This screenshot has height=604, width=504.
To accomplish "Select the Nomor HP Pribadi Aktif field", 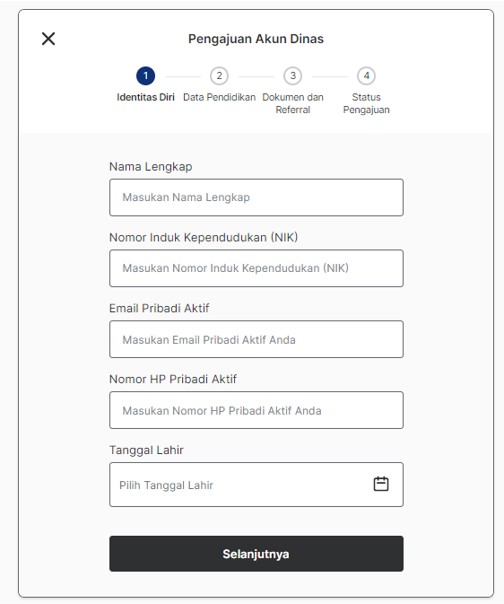I will pos(256,410).
